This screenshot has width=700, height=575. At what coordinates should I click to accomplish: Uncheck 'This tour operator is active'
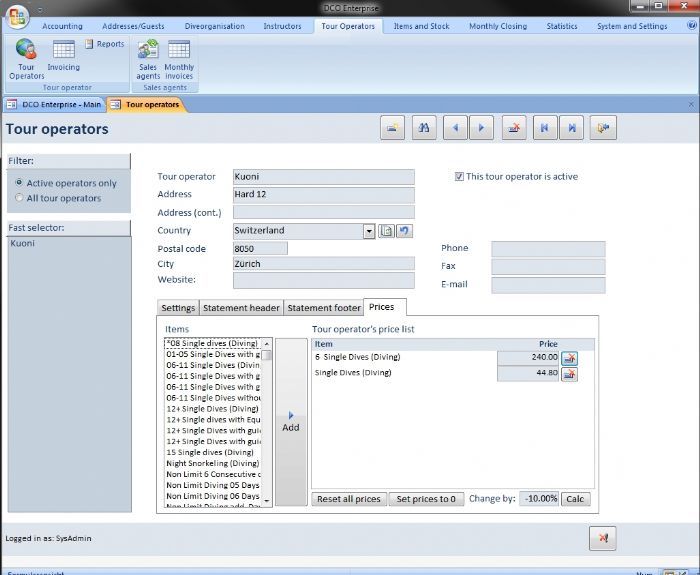459,177
